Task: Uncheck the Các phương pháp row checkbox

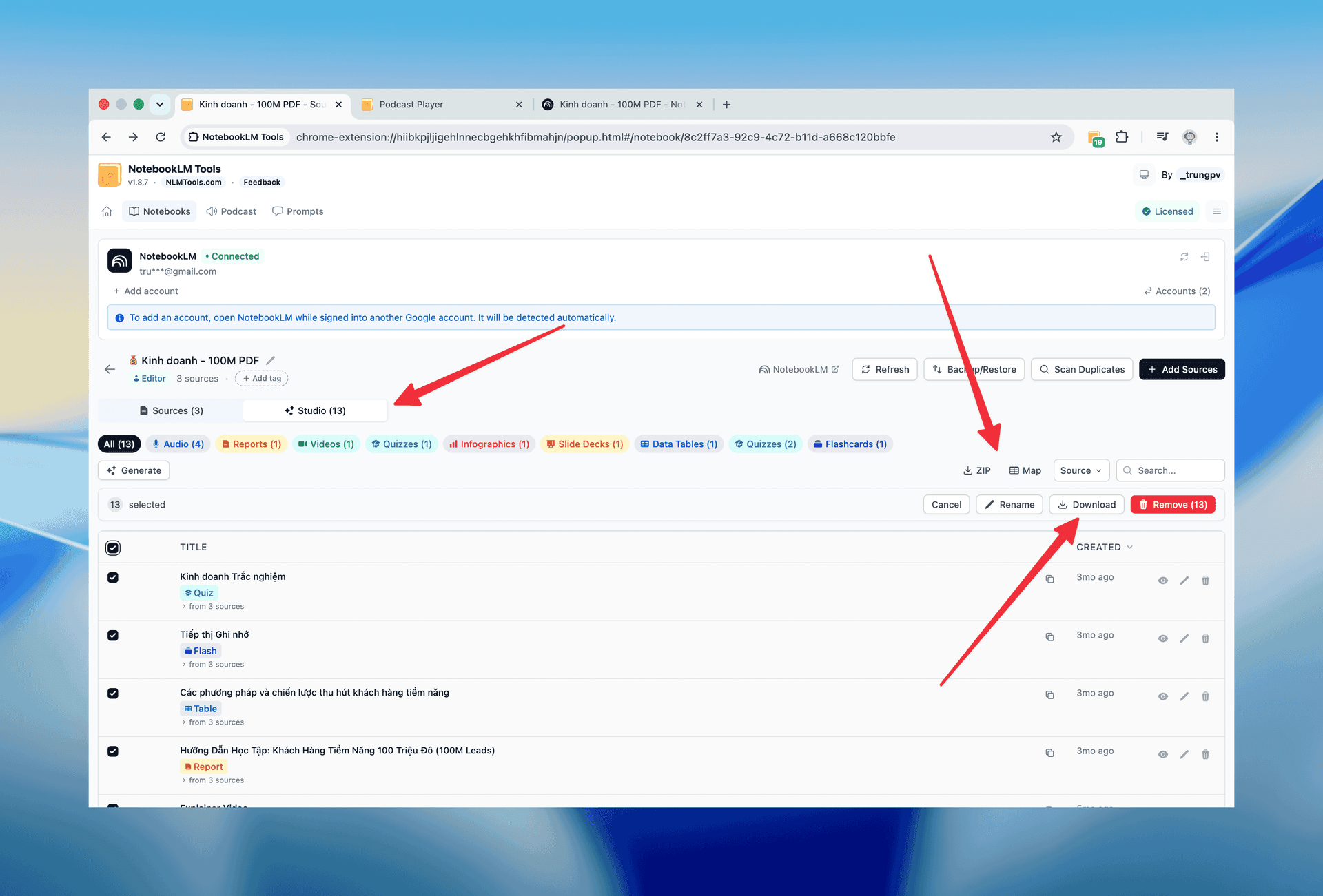Action: click(x=113, y=693)
